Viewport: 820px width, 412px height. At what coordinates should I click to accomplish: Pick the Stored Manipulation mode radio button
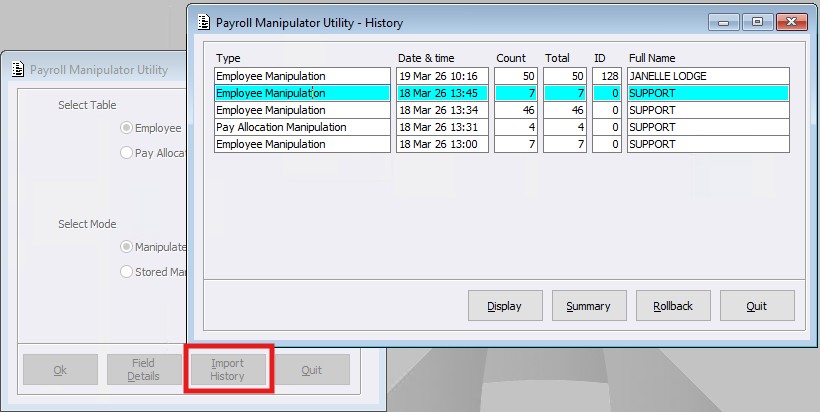coord(126,271)
